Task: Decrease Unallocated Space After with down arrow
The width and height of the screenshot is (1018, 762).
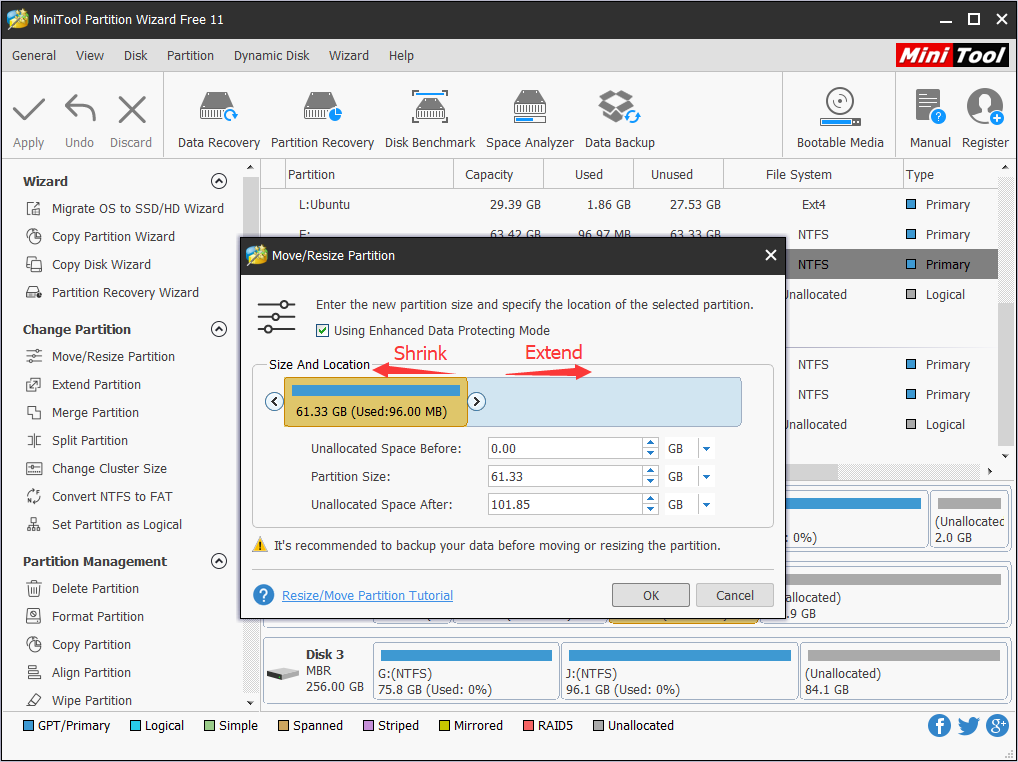Action: click(651, 510)
